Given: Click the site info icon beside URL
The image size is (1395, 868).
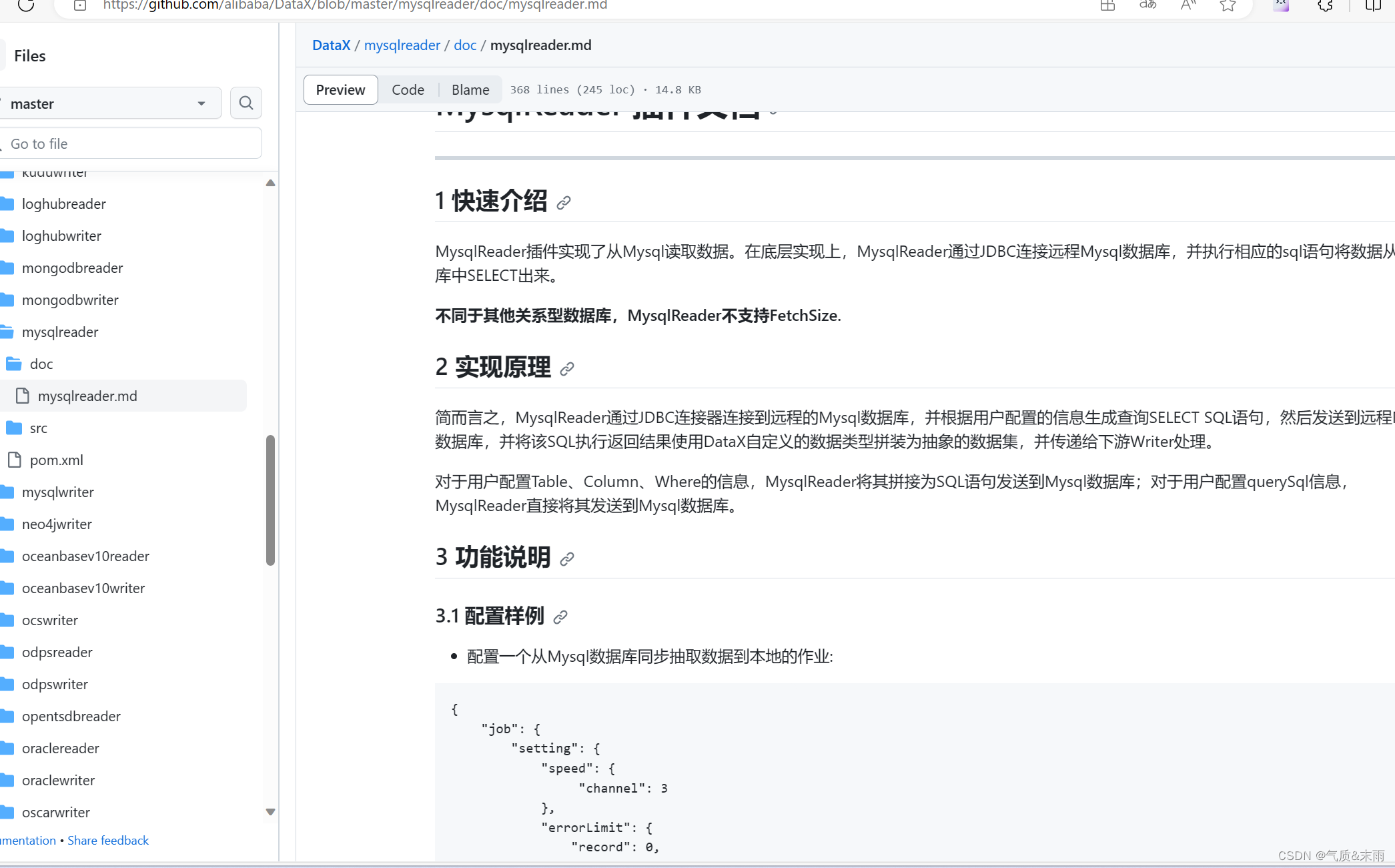Looking at the screenshot, I should [79, 5].
